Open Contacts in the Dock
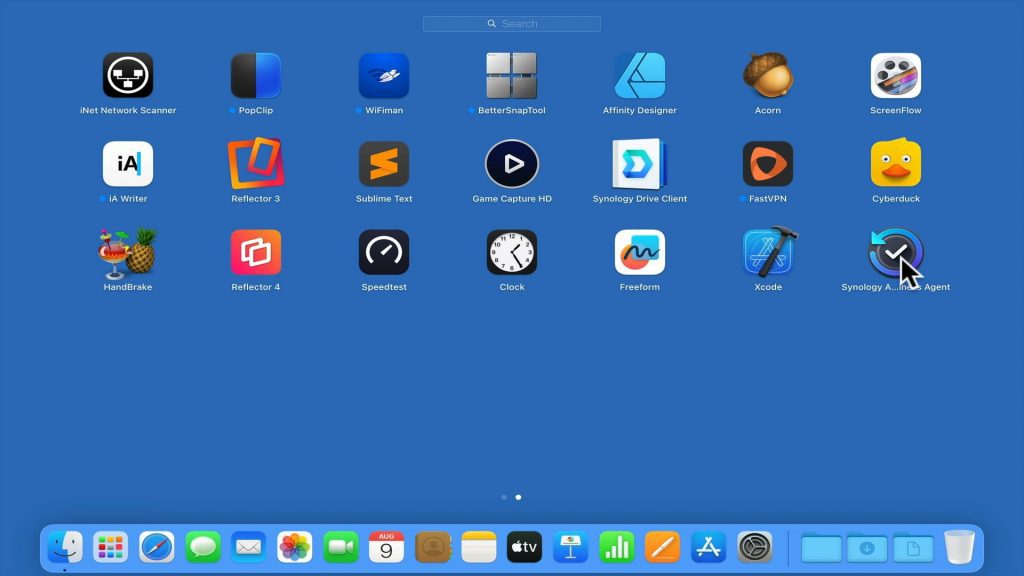Screen dimensions: 1024x576 click(x=433, y=547)
